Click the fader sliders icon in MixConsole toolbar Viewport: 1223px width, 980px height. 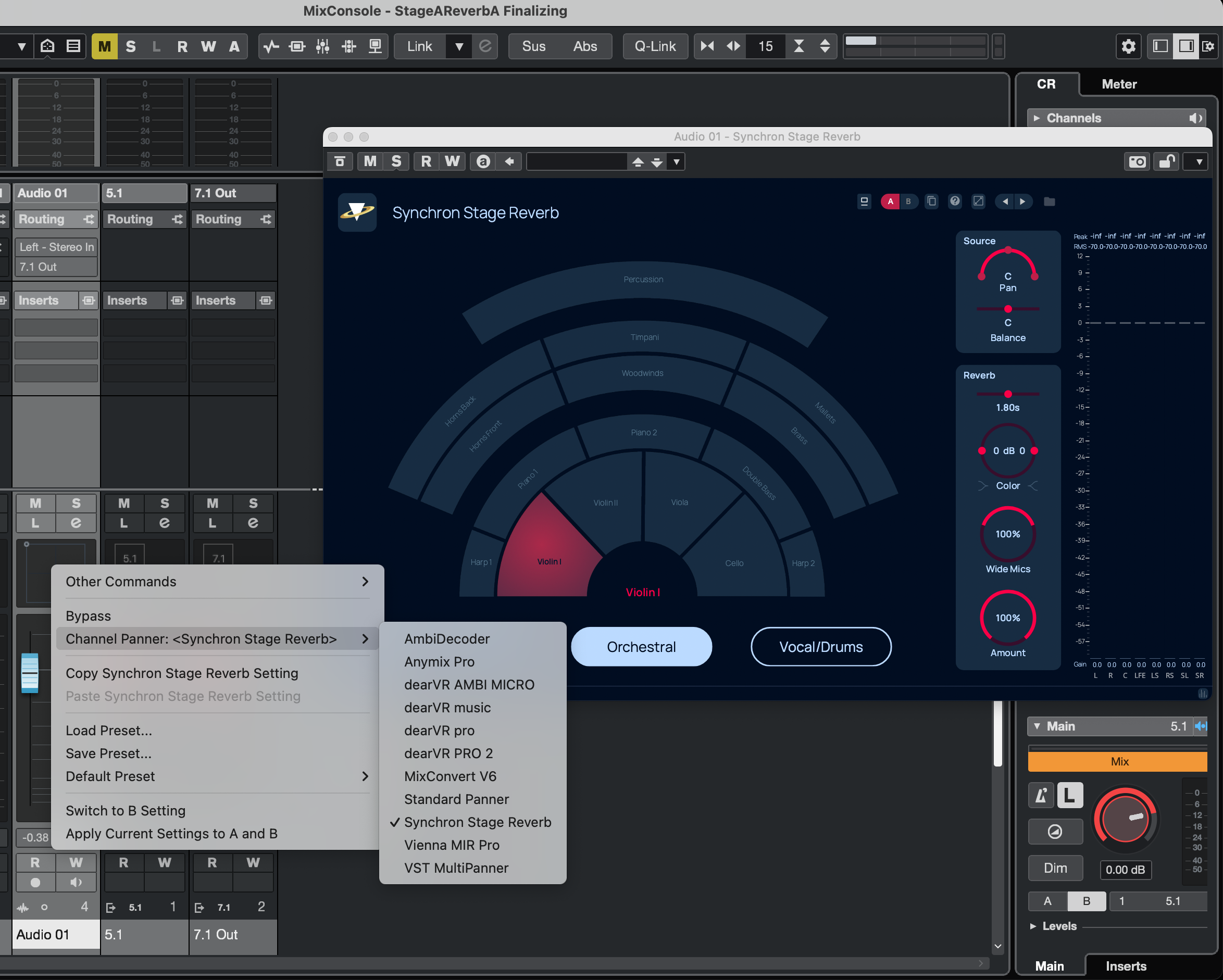tap(323, 46)
